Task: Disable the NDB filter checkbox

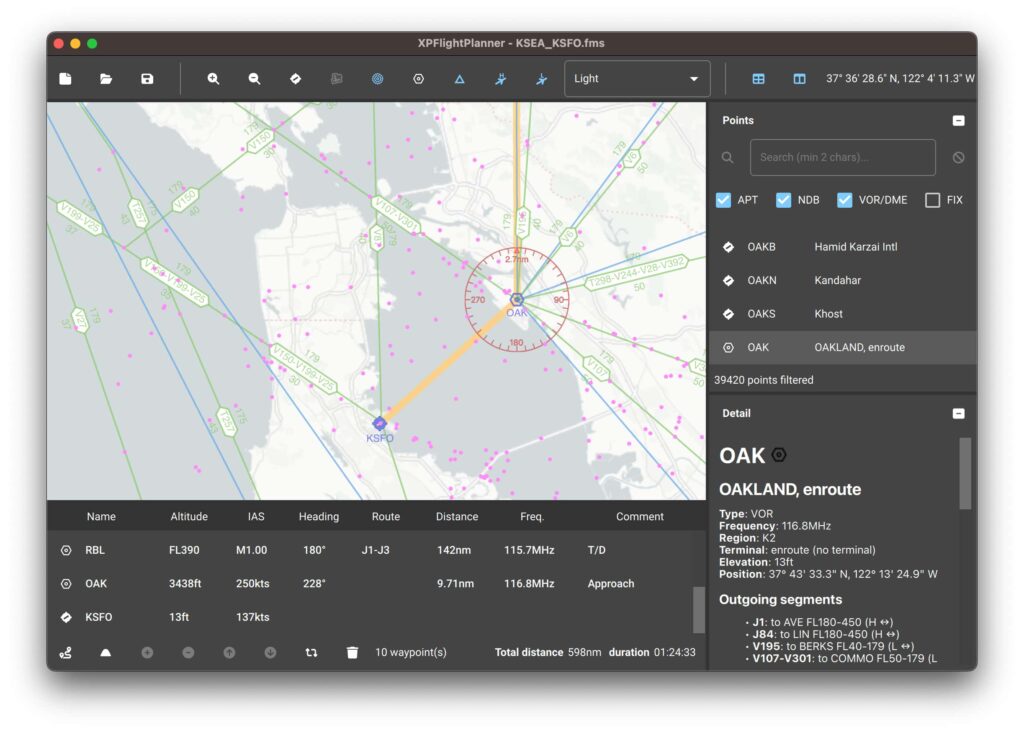Action: coord(783,200)
